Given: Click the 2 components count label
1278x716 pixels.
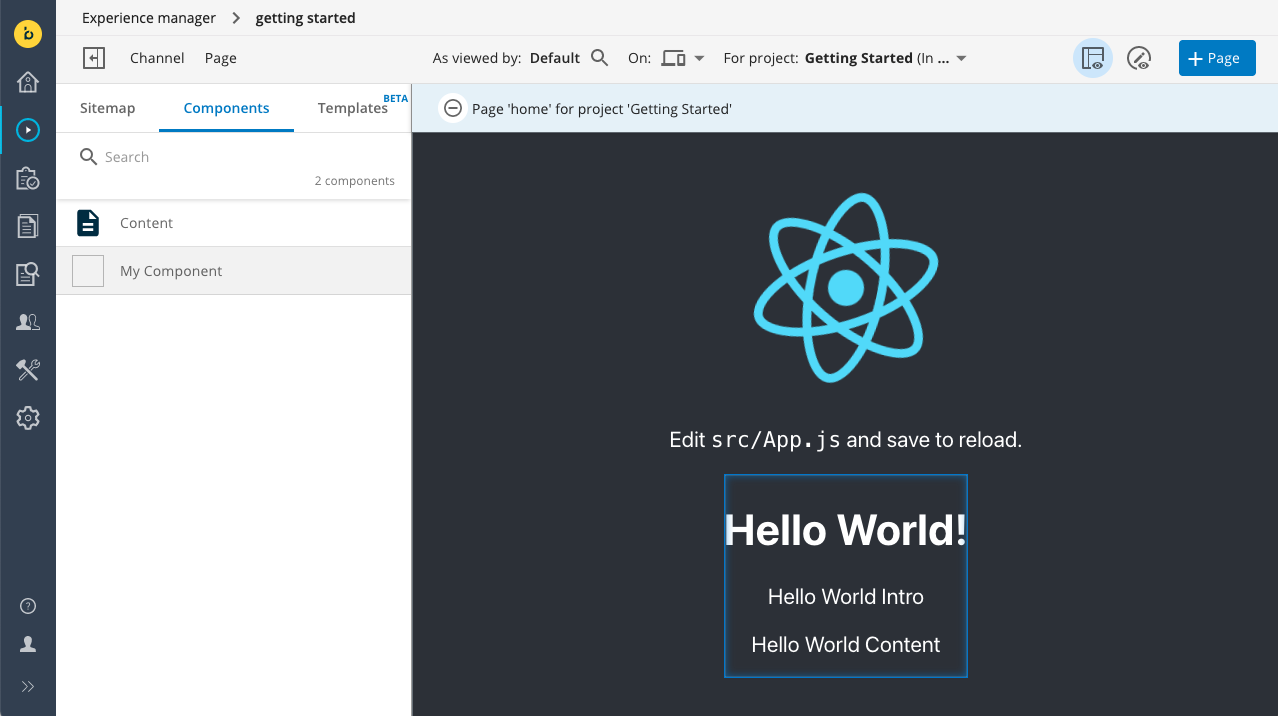Looking at the screenshot, I should (x=355, y=181).
